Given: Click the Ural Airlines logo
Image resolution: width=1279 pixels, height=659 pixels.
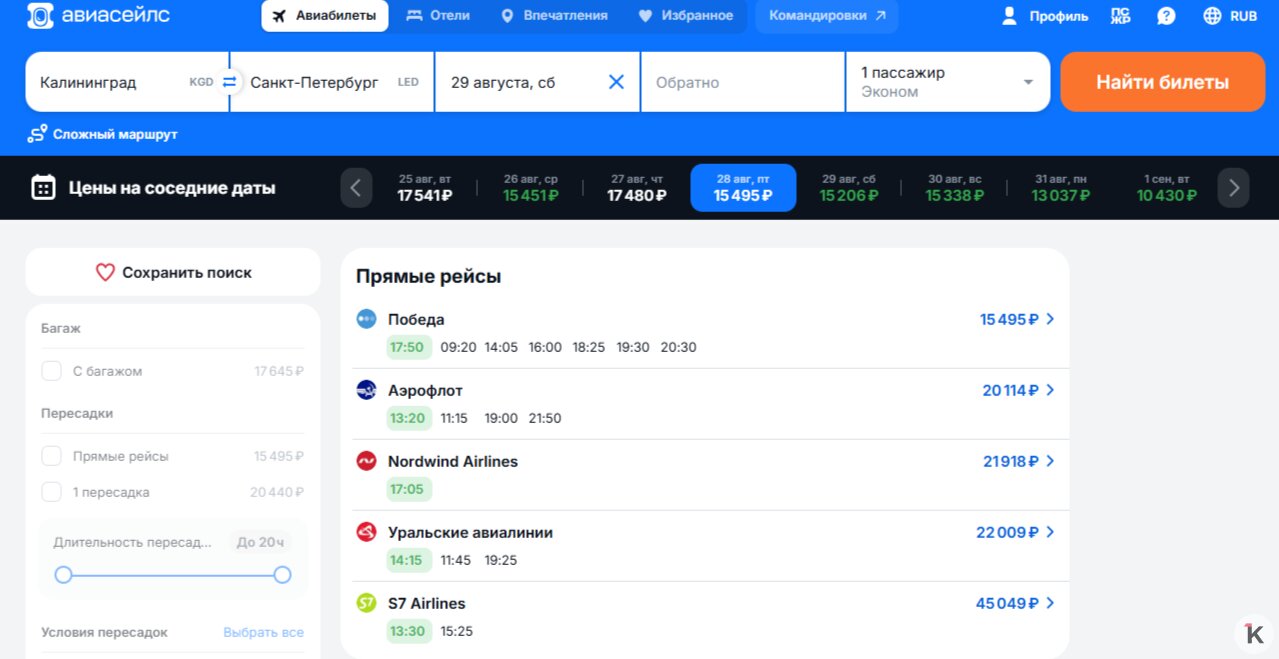Looking at the screenshot, I should 367,532.
